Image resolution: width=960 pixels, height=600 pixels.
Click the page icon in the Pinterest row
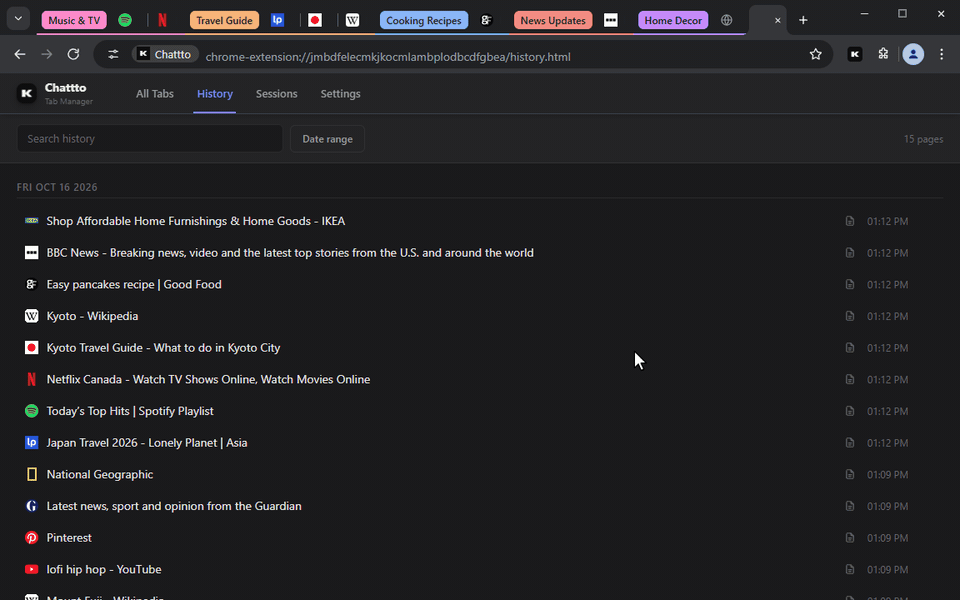tap(850, 538)
